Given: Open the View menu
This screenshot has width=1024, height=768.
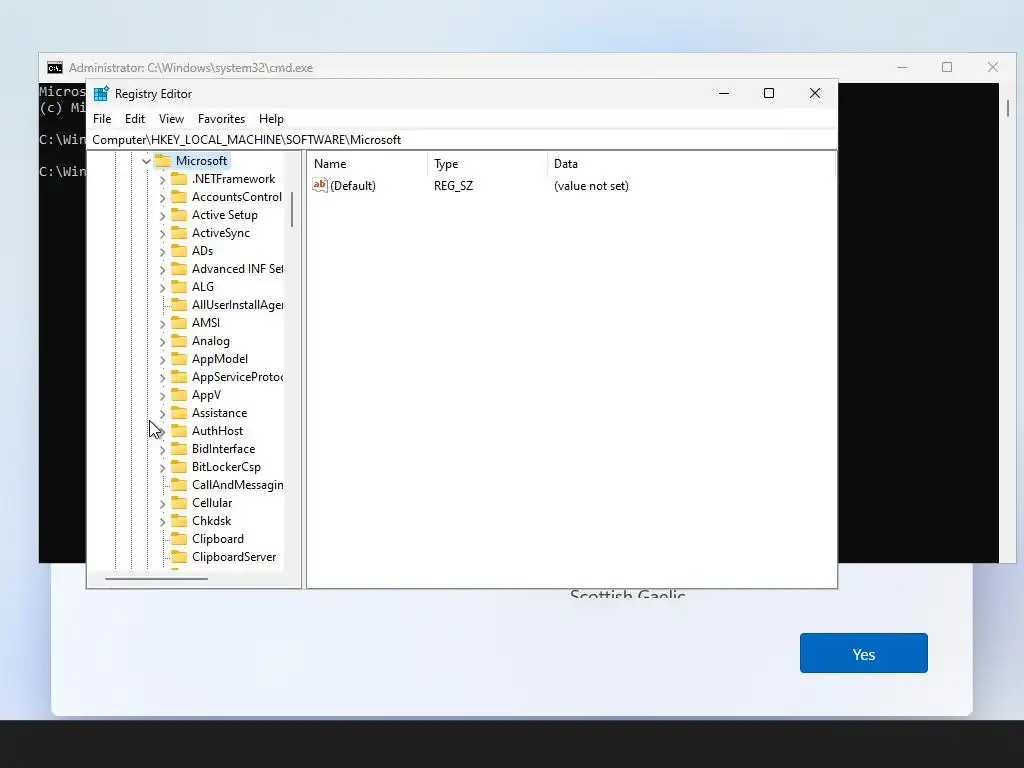Looking at the screenshot, I should point(171,119).
